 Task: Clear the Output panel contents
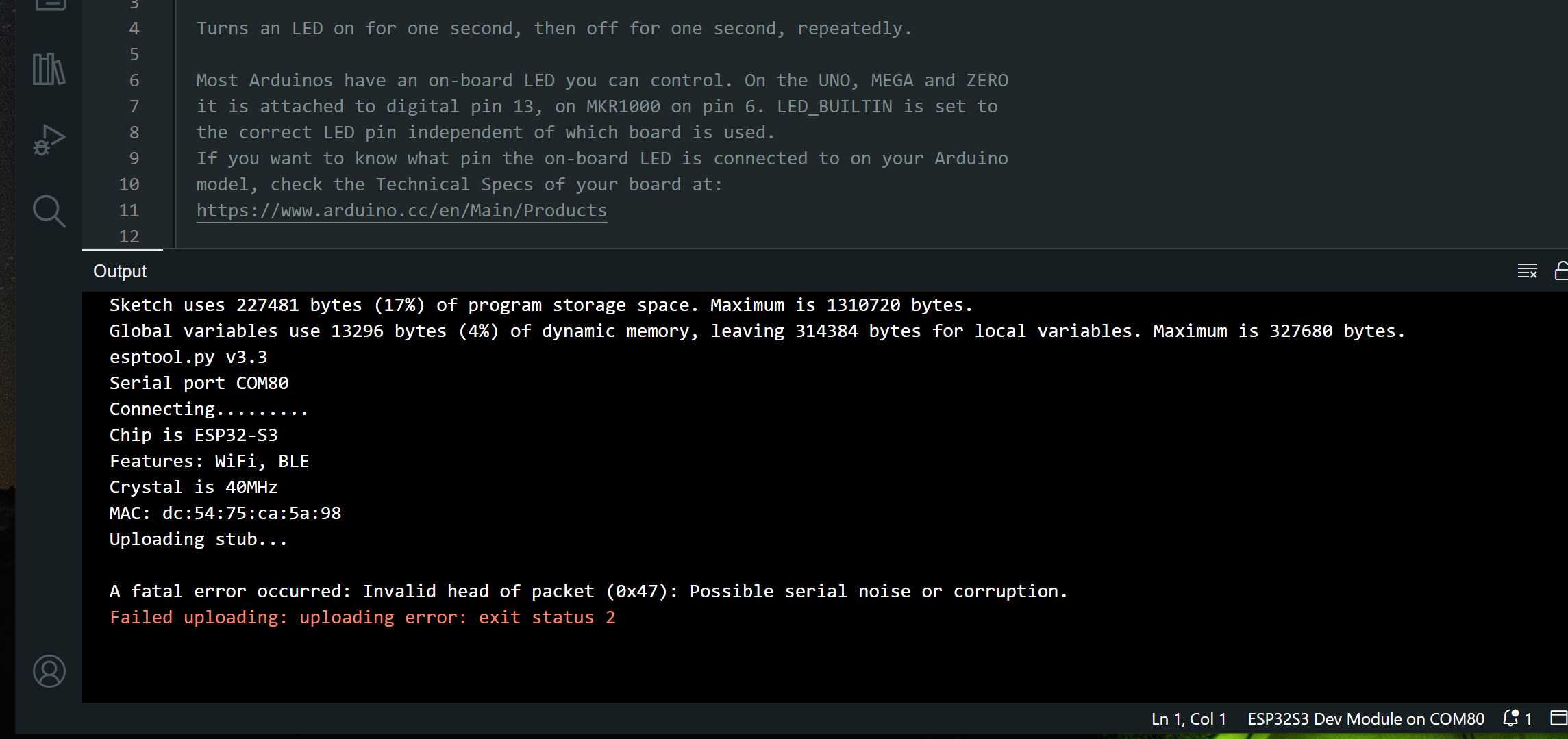pos(1527,271)
